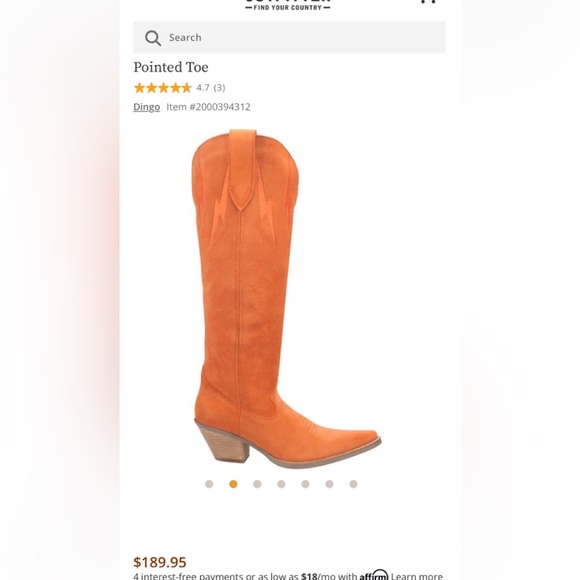Screen dimensions: 580x580
Task: Select the third image carousel dot
Action: (x=257, y=484)
